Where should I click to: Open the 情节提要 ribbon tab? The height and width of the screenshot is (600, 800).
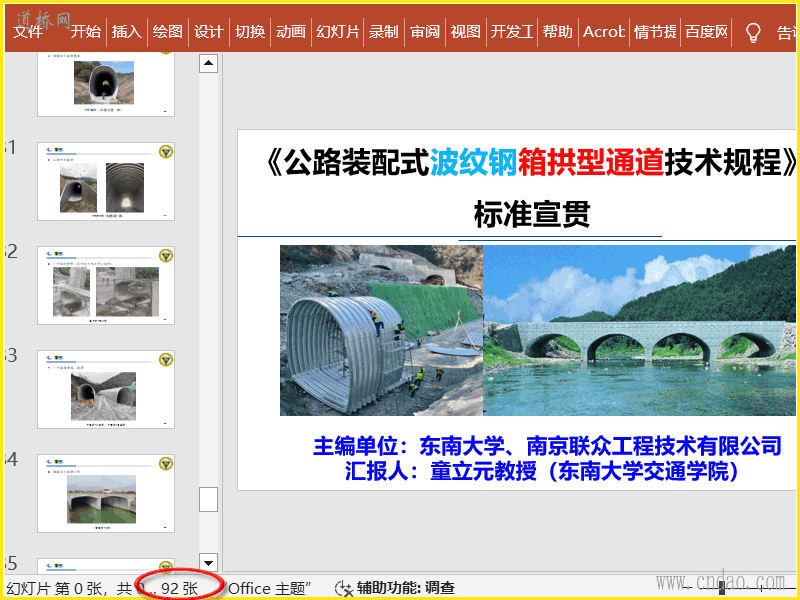[x=655, y=32]
